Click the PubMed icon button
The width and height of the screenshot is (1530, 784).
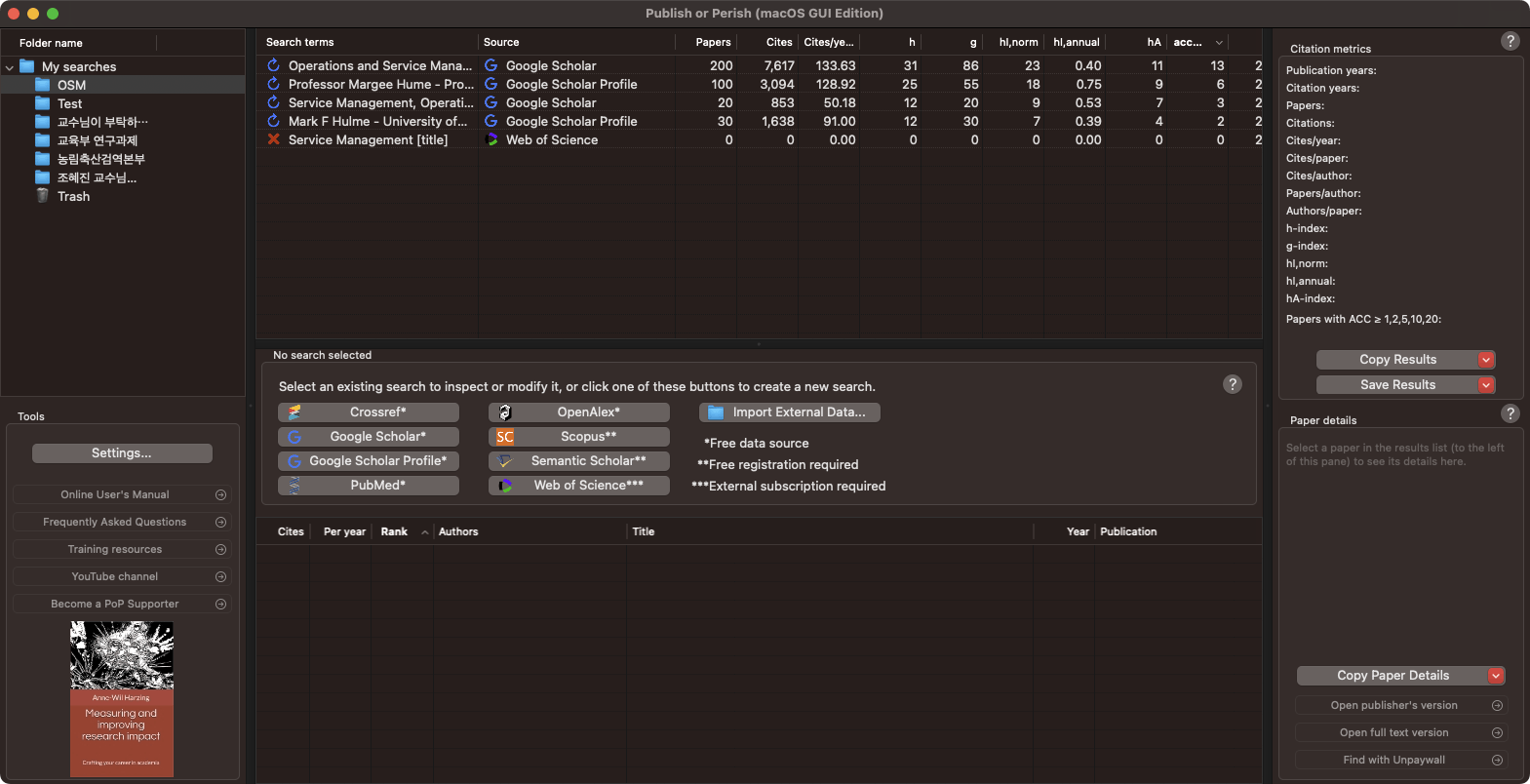tap(294, 485)
